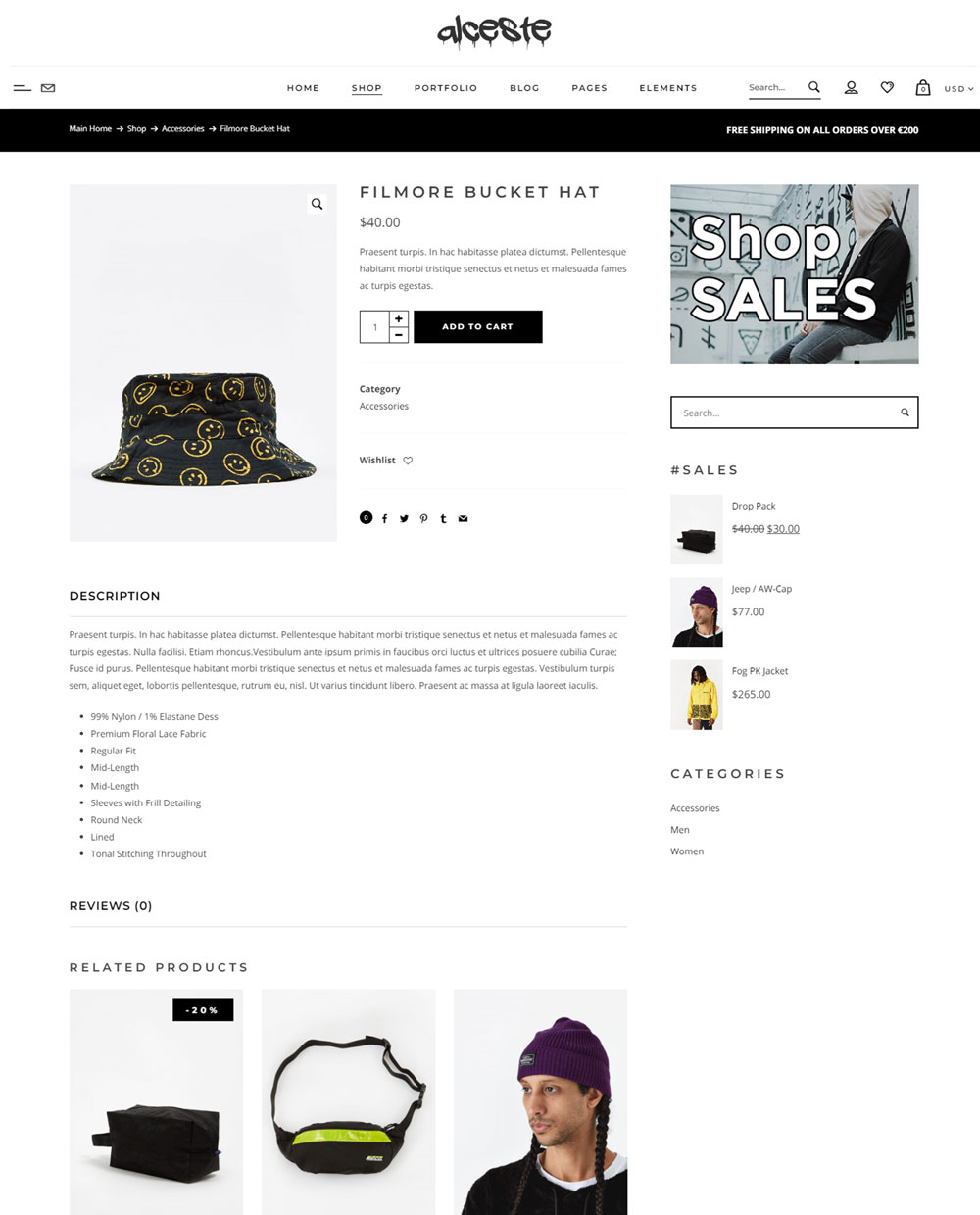Screen dimensions: 980x1215
Task: Click the magnifier zoom icon on product image
Action: tap(317, 204)
